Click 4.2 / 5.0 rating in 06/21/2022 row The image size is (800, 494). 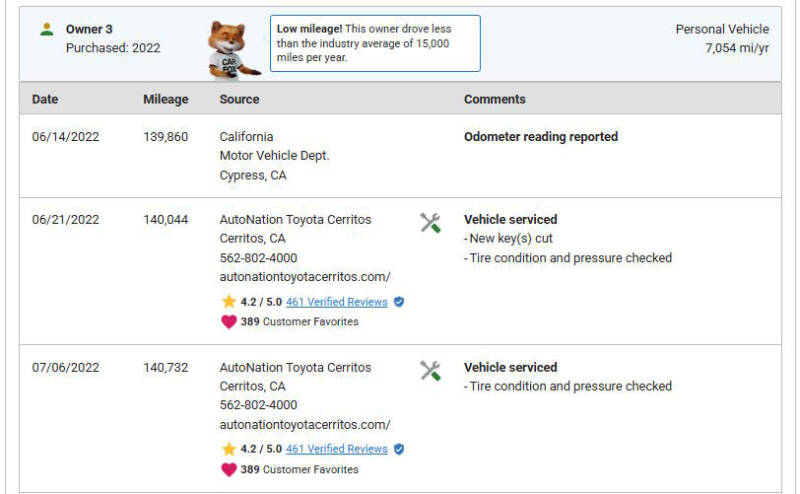pyautogui.click(x=261, y=302)
